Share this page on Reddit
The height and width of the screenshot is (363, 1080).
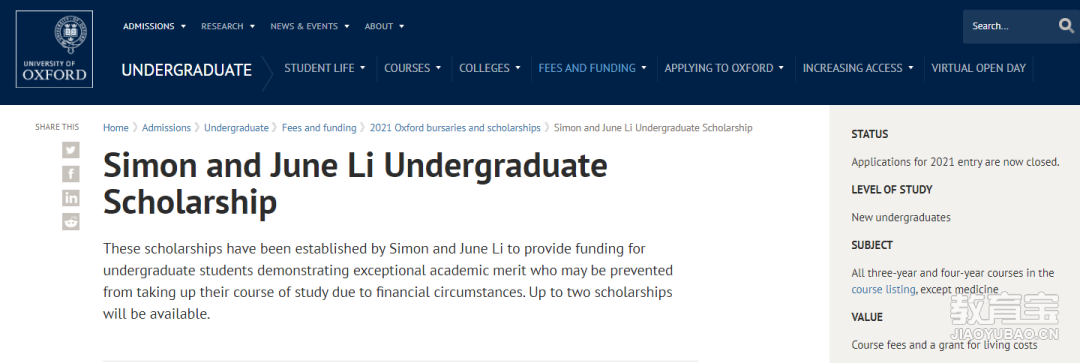point(70,222)
